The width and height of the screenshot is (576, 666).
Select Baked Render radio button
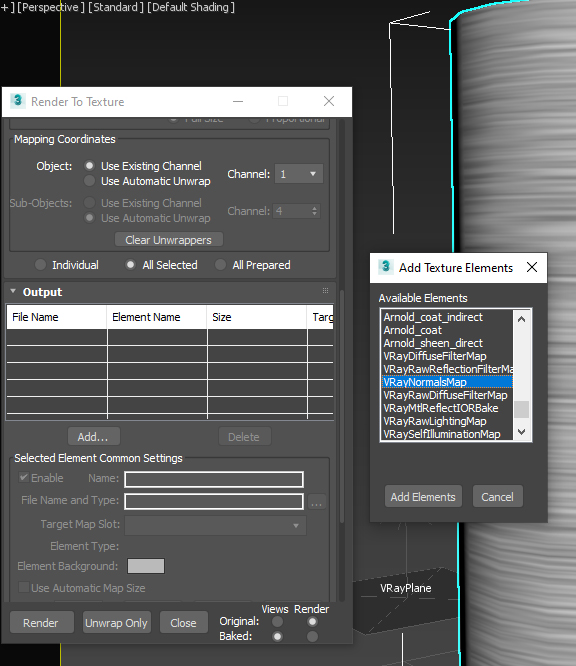pos(312,636)
